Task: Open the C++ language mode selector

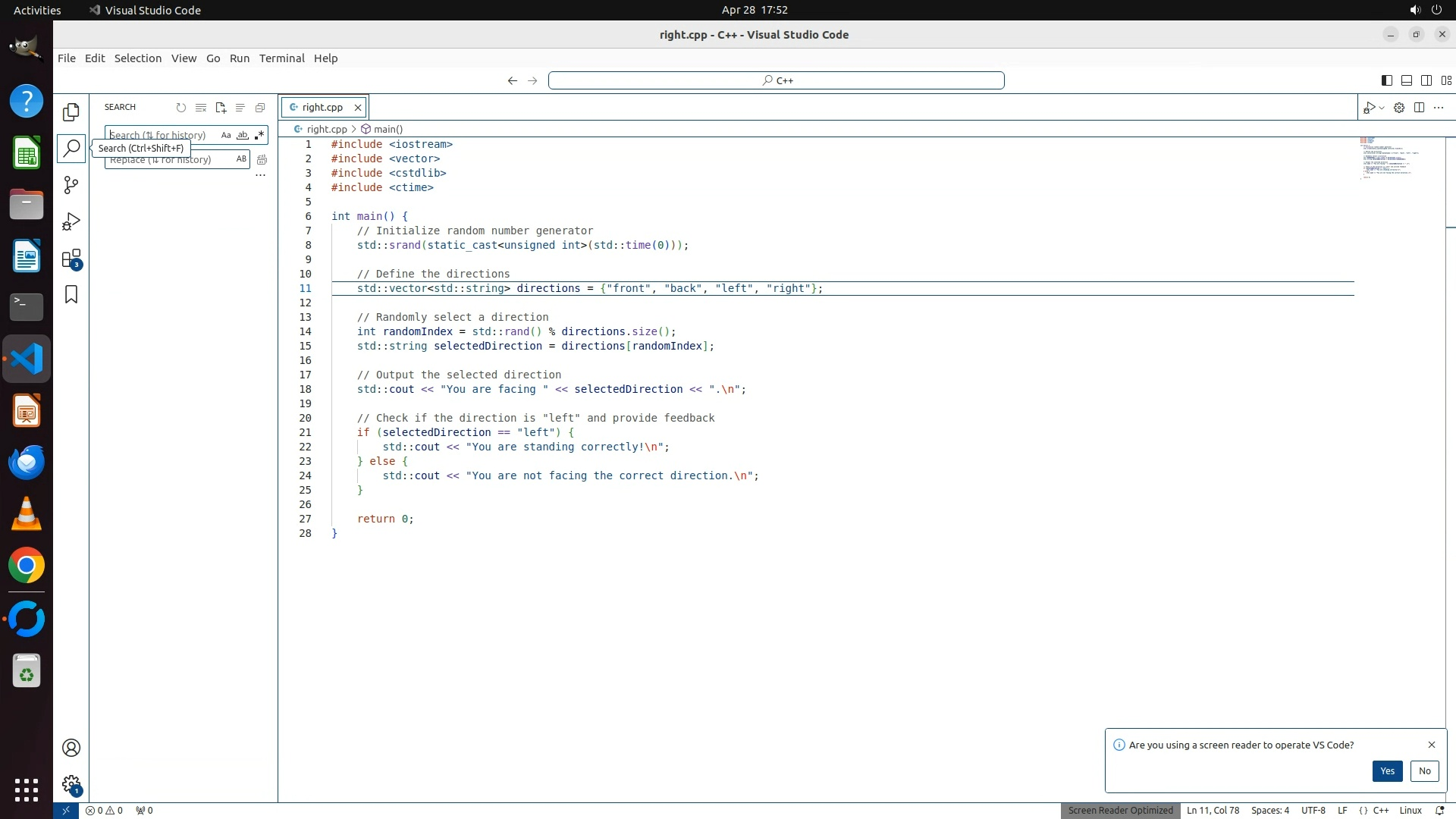Action: point(1381,810)
